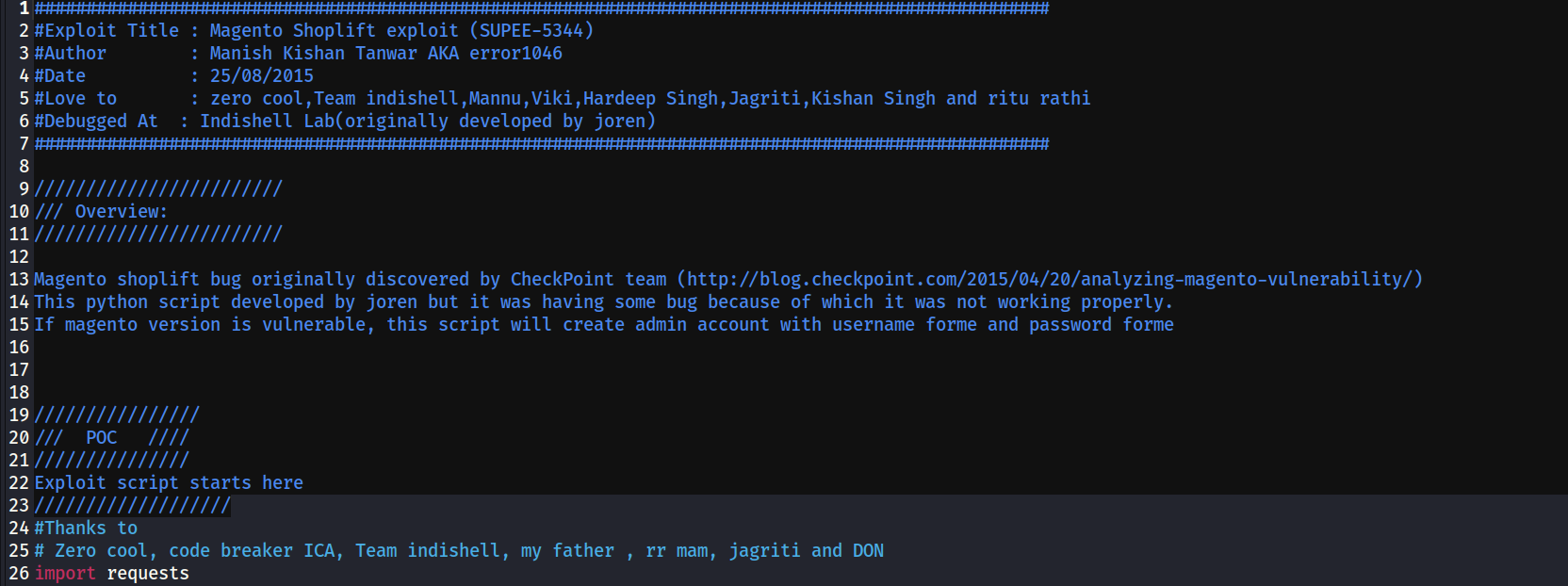Click the highlighted slashes on line 23
Viewport: 1568px width, 586px height.
coord(132,506)
